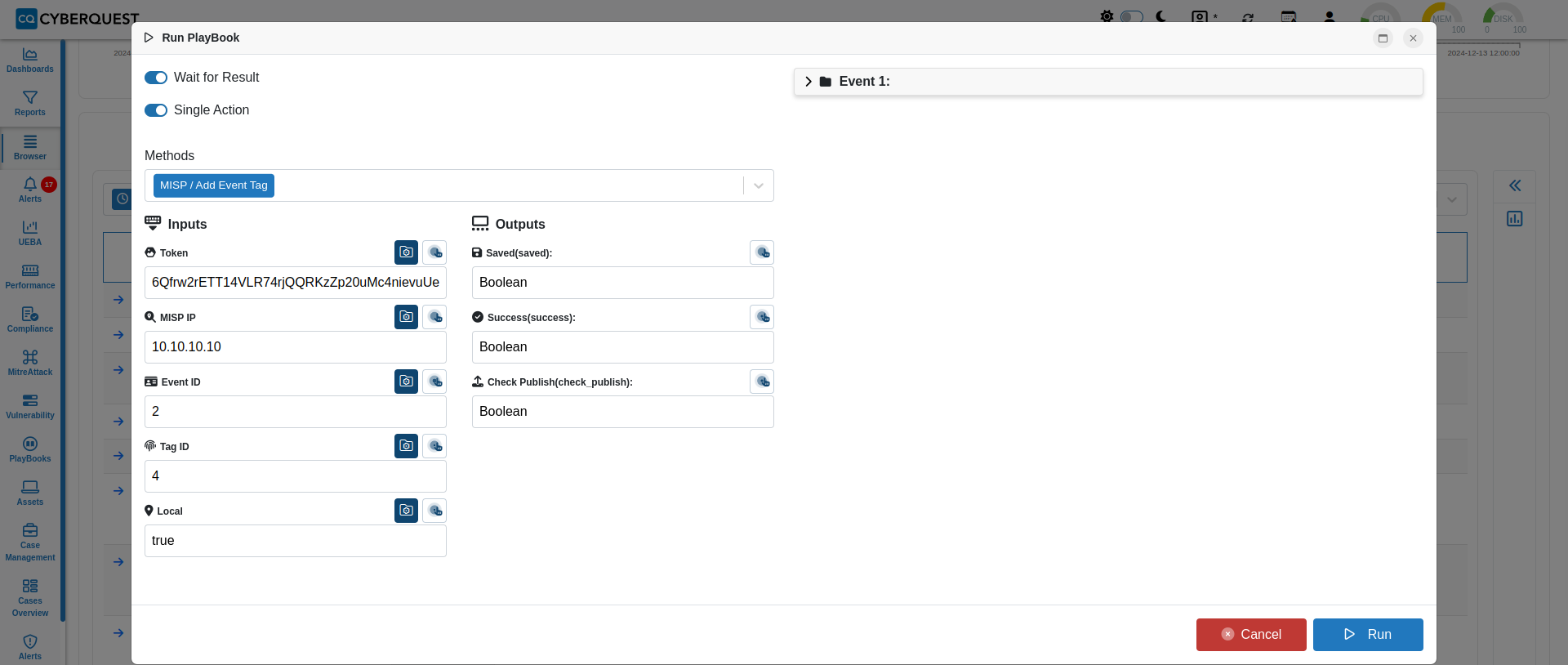Image resolution: width=1568 pixels, height=665 pixels.
Task: Click the clock icon behind the dialog
Action: (122, 199)
